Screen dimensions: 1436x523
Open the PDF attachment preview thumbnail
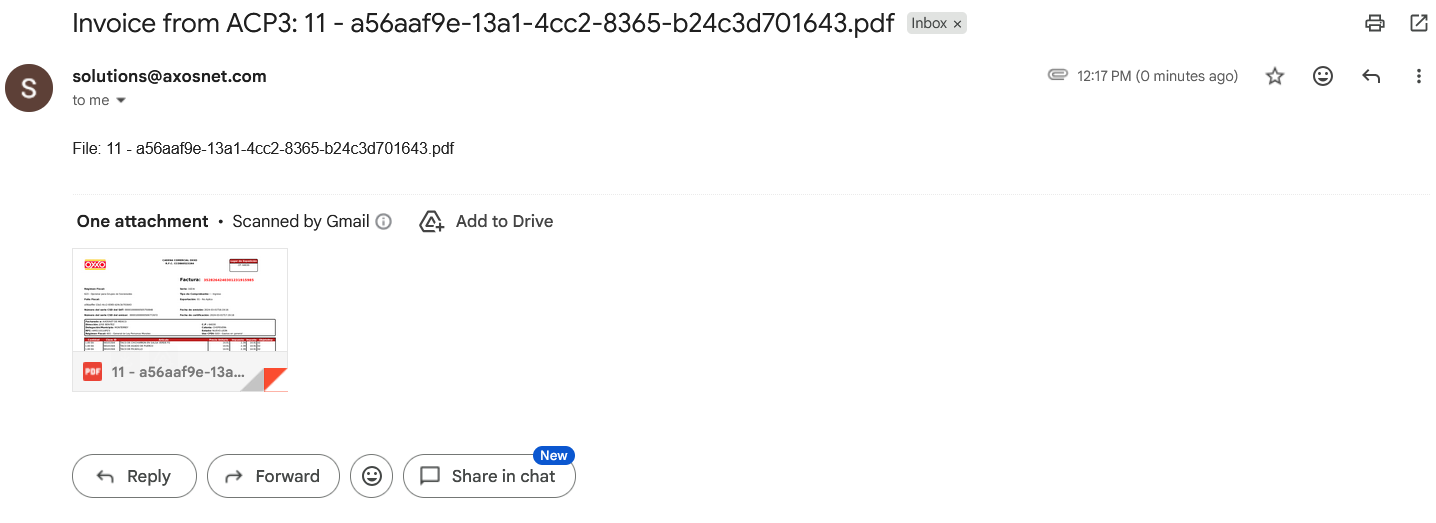pos(180,300)
